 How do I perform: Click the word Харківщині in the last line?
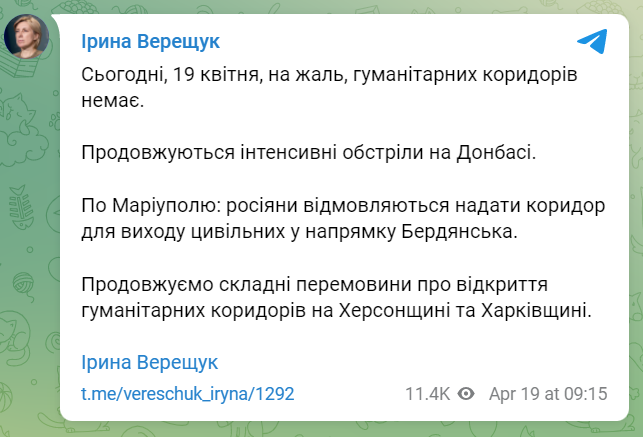(x=536, y=311)
